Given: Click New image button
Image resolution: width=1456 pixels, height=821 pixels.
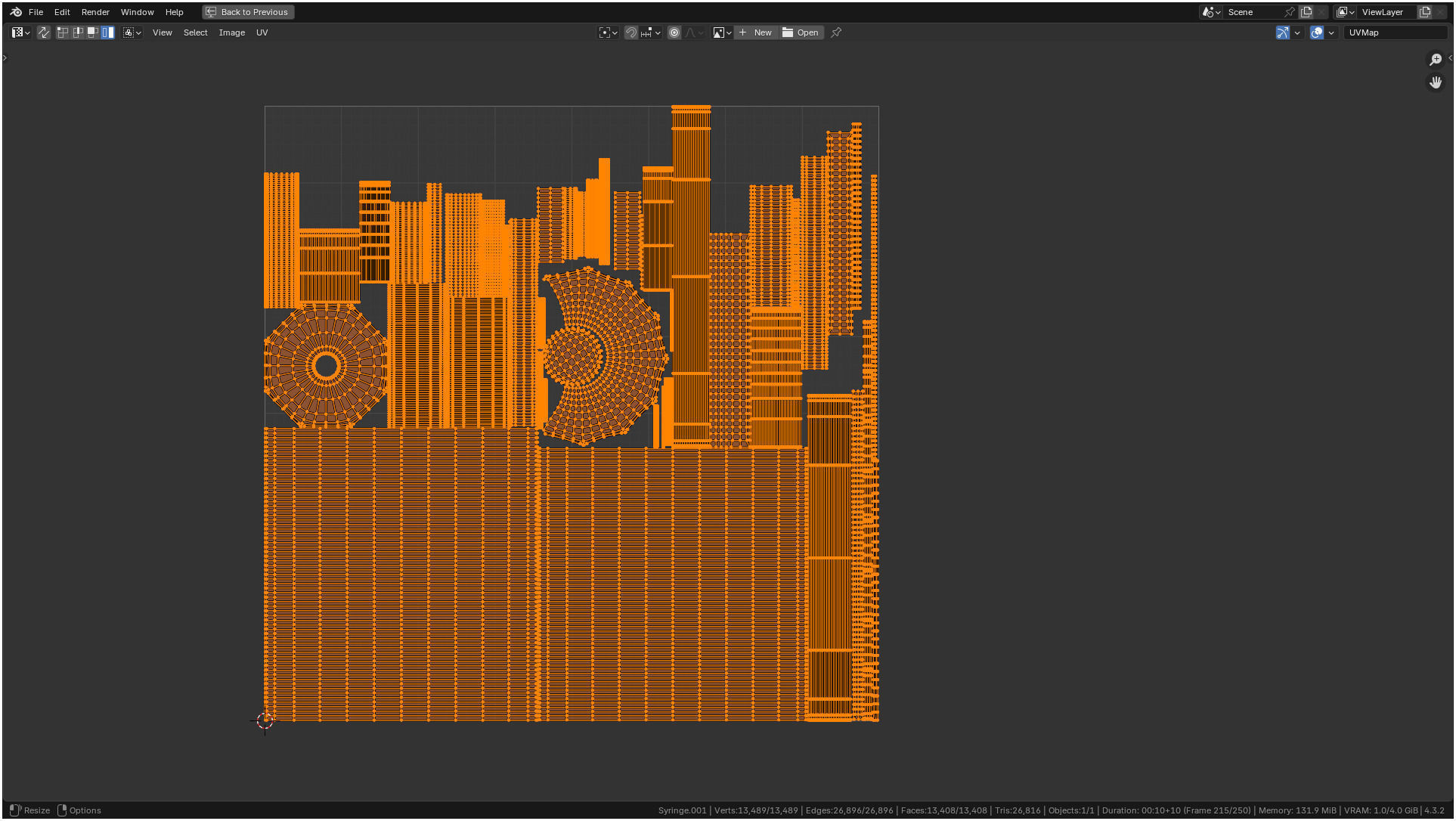Looking at the screenshot, I should [756, 33].
